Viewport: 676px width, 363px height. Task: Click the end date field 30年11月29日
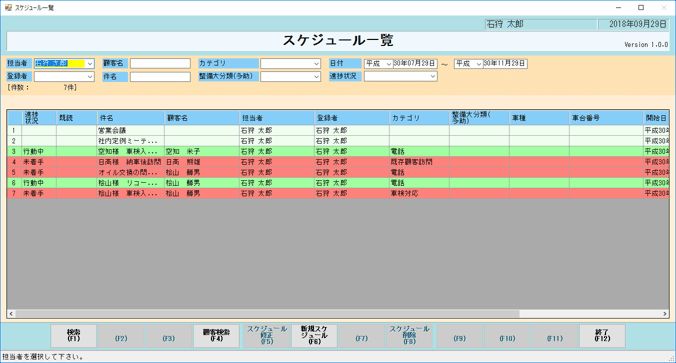(505, 63)
